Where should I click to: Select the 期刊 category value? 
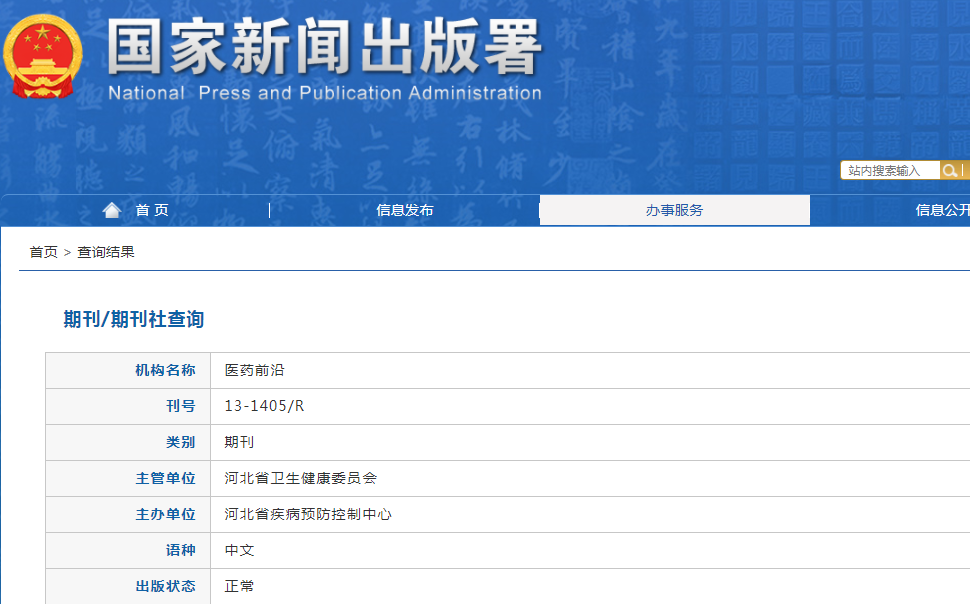coord(239,442)
